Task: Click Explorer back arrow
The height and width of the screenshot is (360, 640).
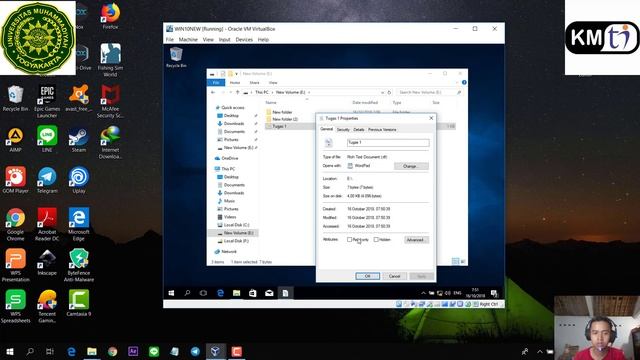Action: coord(213,93)
